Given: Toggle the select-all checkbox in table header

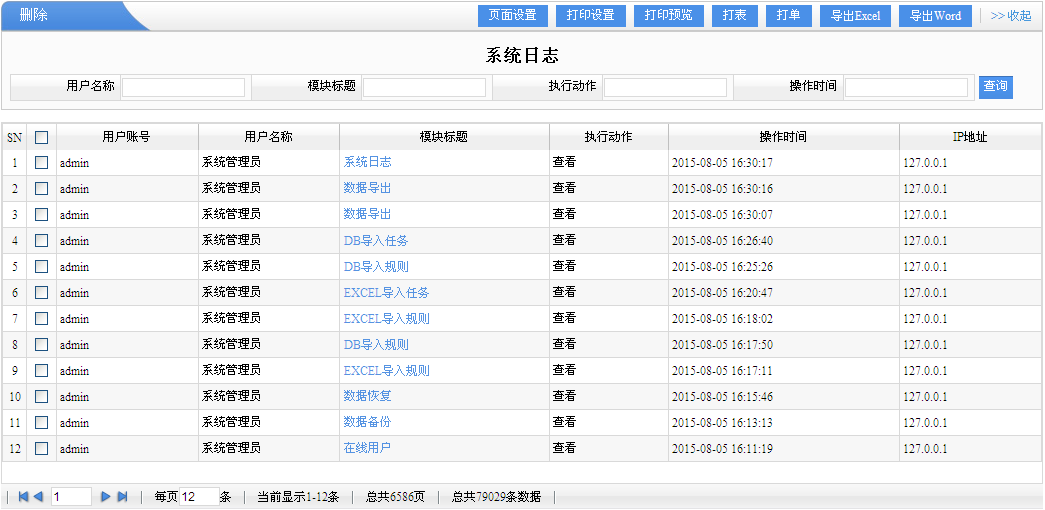Looking at the screenshot, I should [42, 137].
